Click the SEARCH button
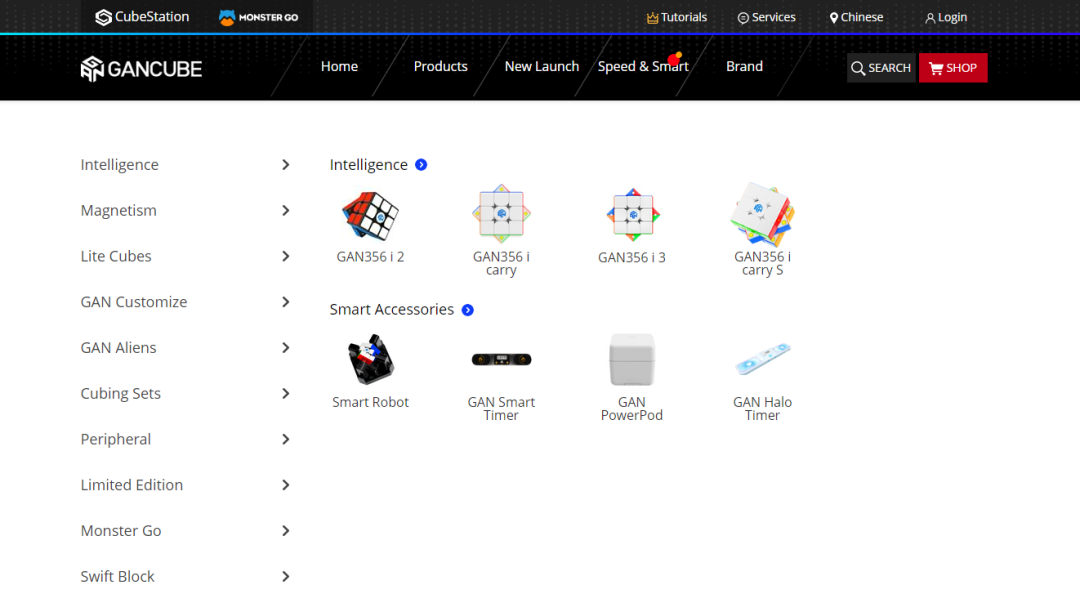The height and width of the screenshot is (603, 1080). 881,68
